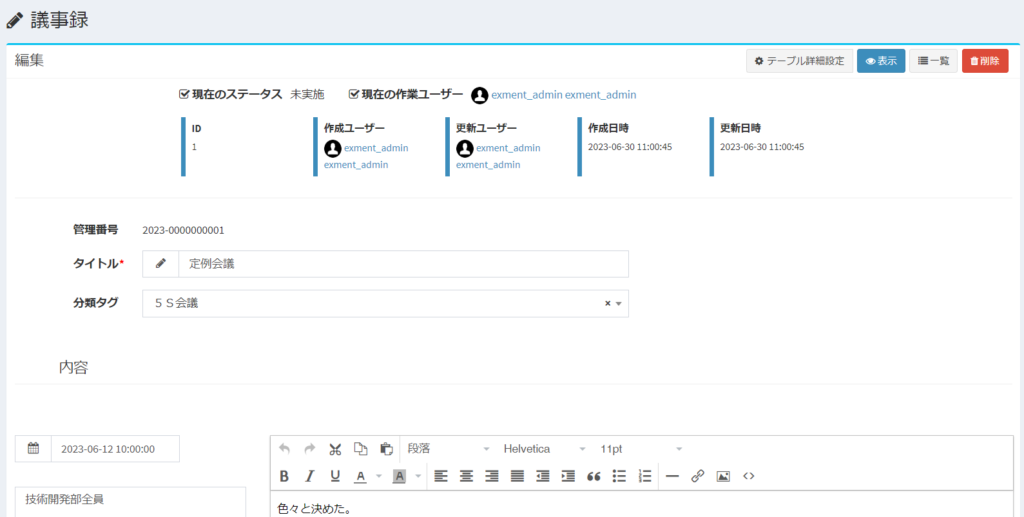
Task: Align text right
Action: click(x=492, y=477)
